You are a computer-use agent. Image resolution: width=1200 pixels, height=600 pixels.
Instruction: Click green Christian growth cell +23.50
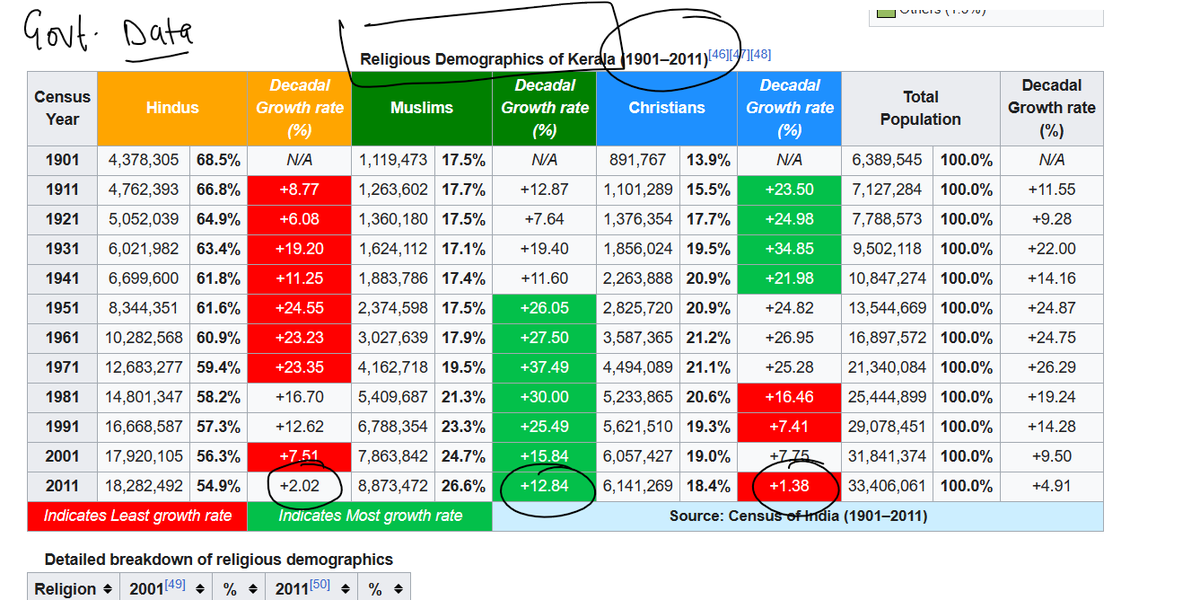point(789,189)
